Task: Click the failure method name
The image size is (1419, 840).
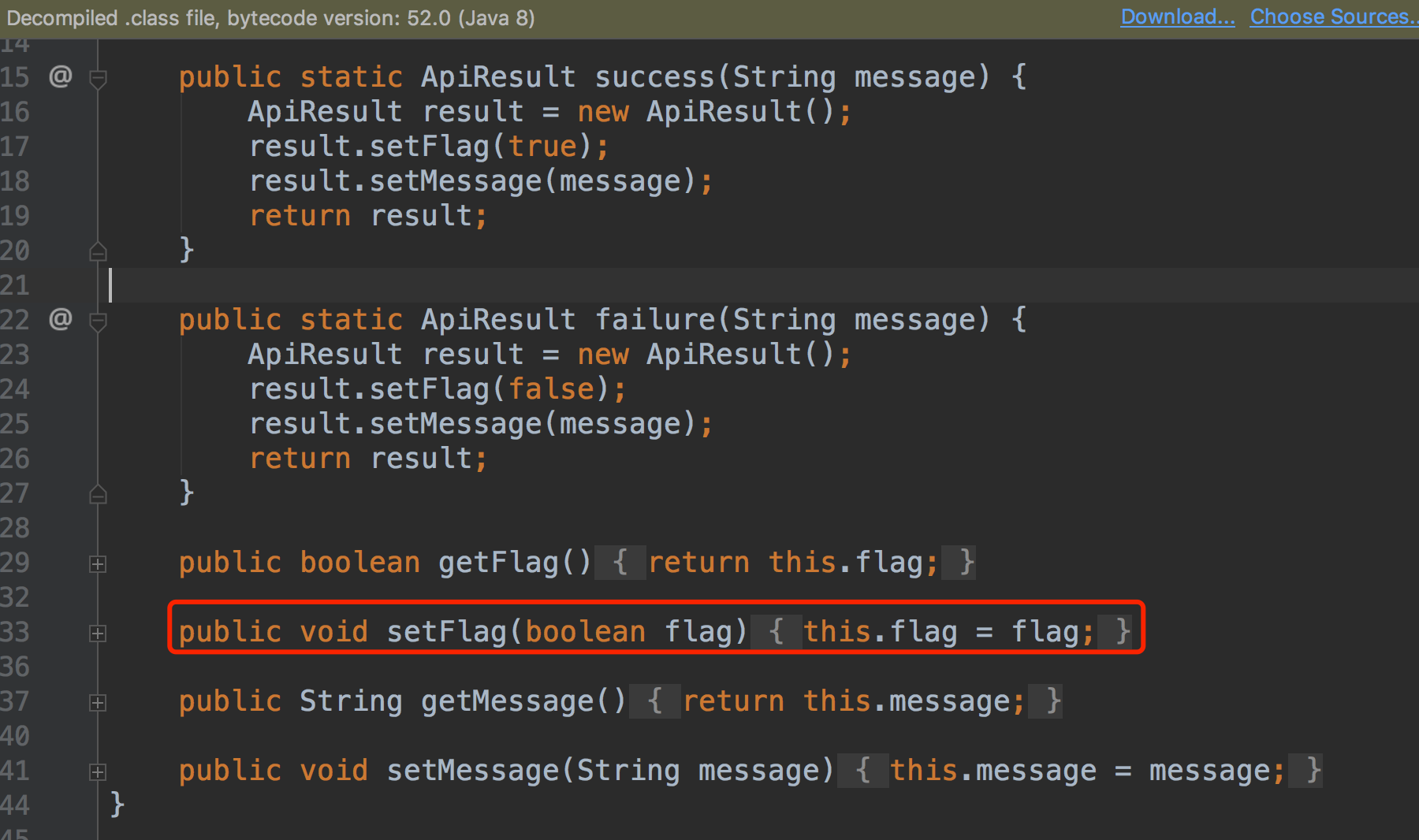Action: [655, 319]
